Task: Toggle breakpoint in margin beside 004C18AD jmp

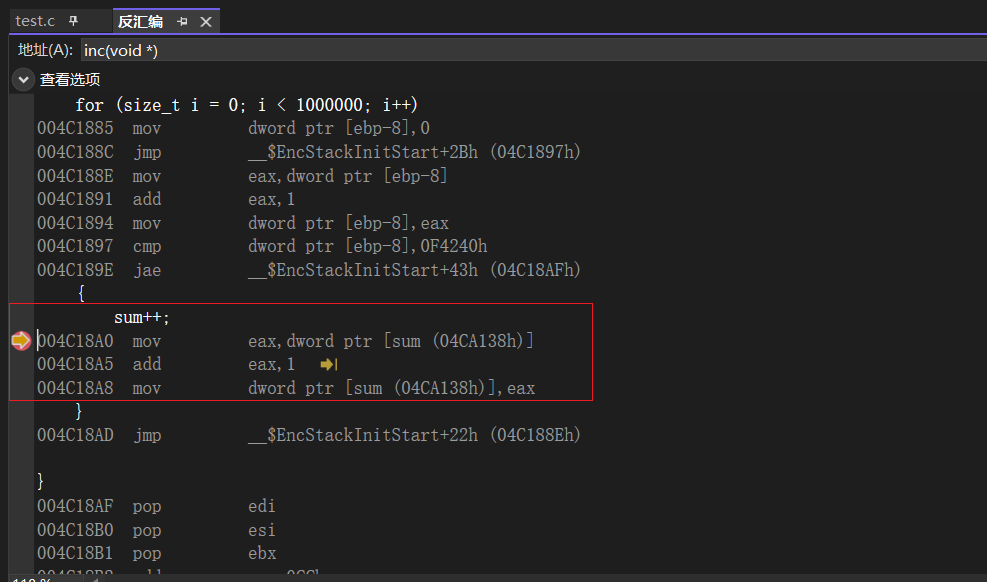Action: point(21,435)
